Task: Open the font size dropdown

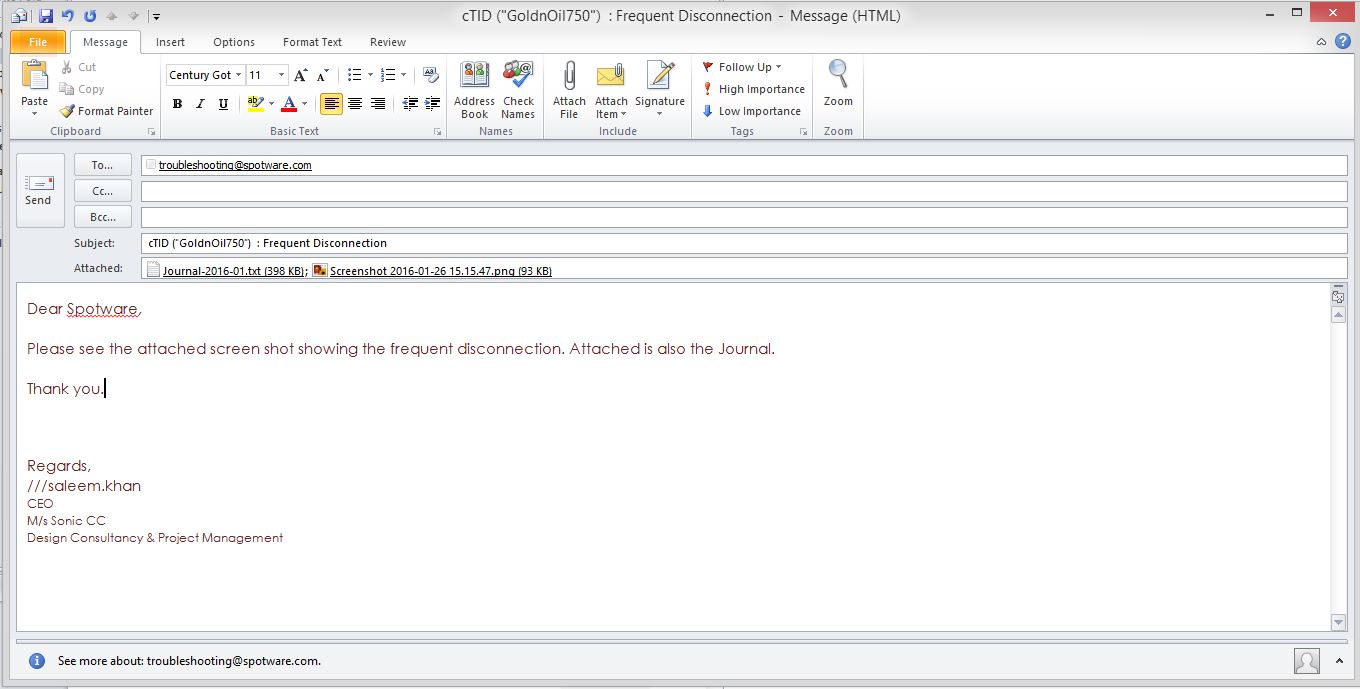Action: (282, 75)
